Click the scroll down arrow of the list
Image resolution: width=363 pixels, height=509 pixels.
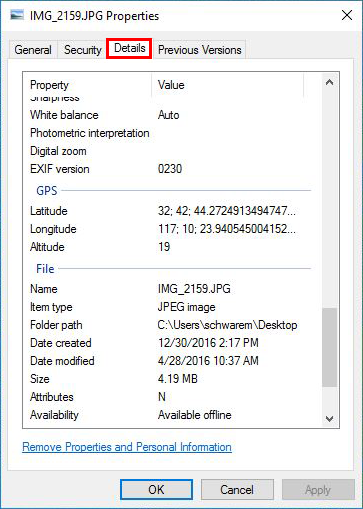(329, 419)
